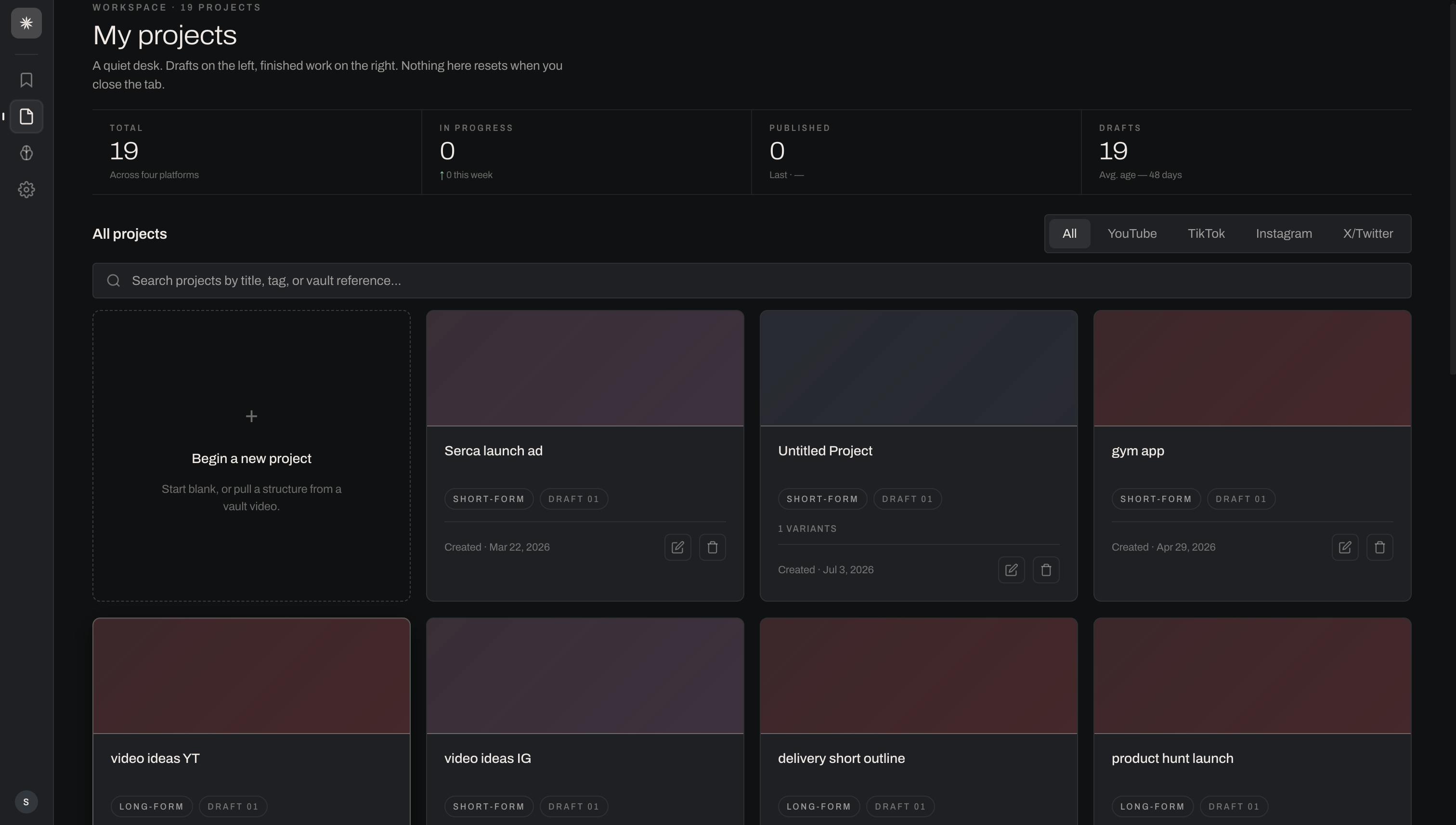
Task: Click the Untitled Project title
Action: pos(825,451)
